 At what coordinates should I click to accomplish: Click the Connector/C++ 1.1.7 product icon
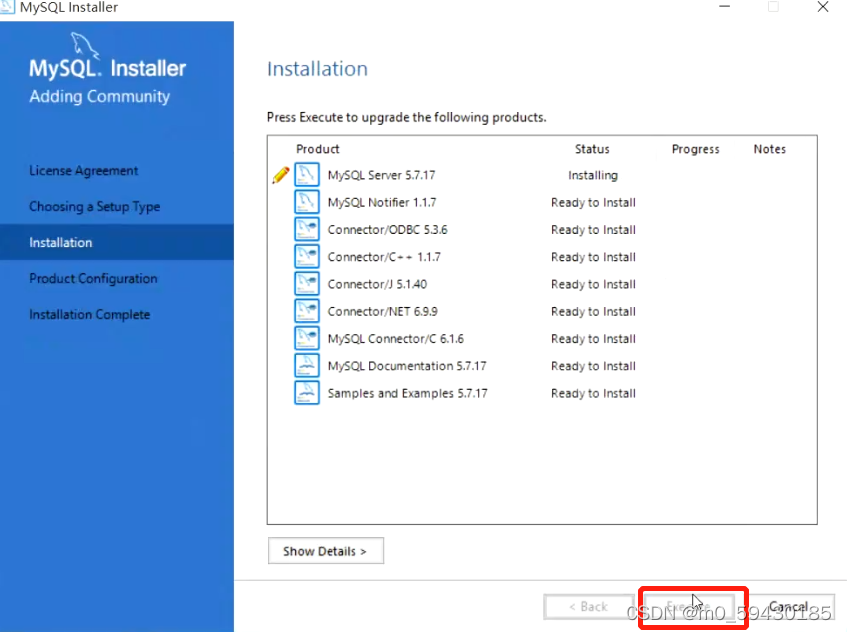click(307, 257)
